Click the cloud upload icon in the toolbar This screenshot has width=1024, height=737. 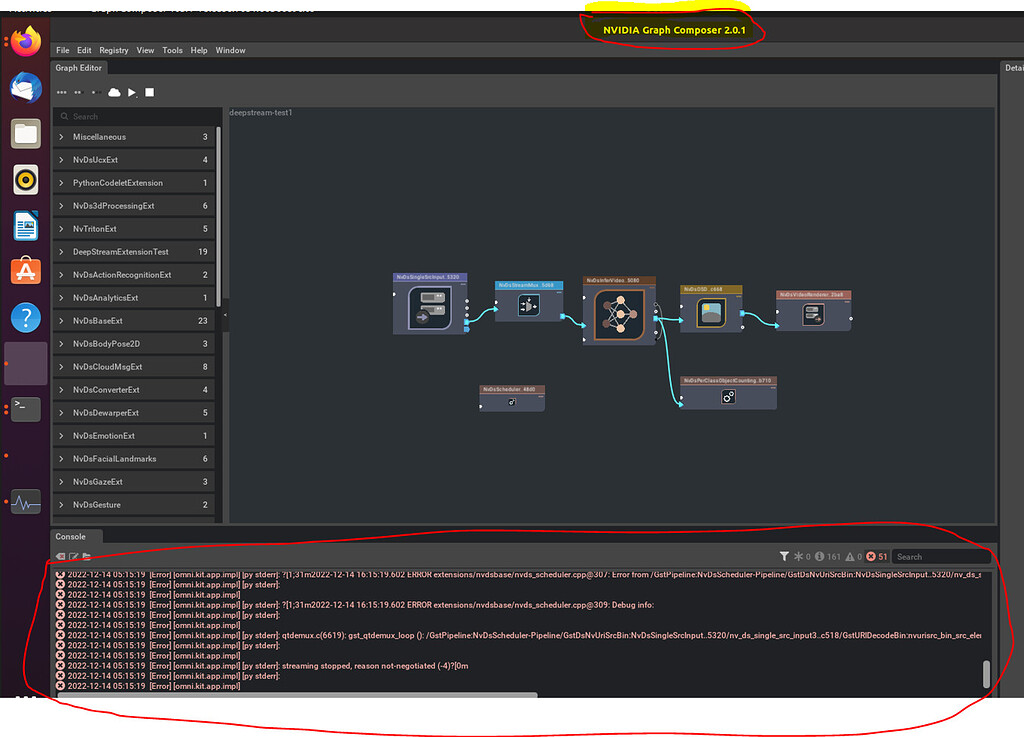click(114, 92)
